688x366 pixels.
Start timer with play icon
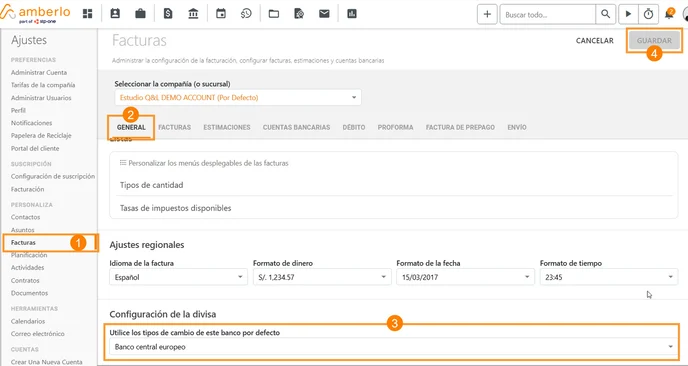click(628, 14)
